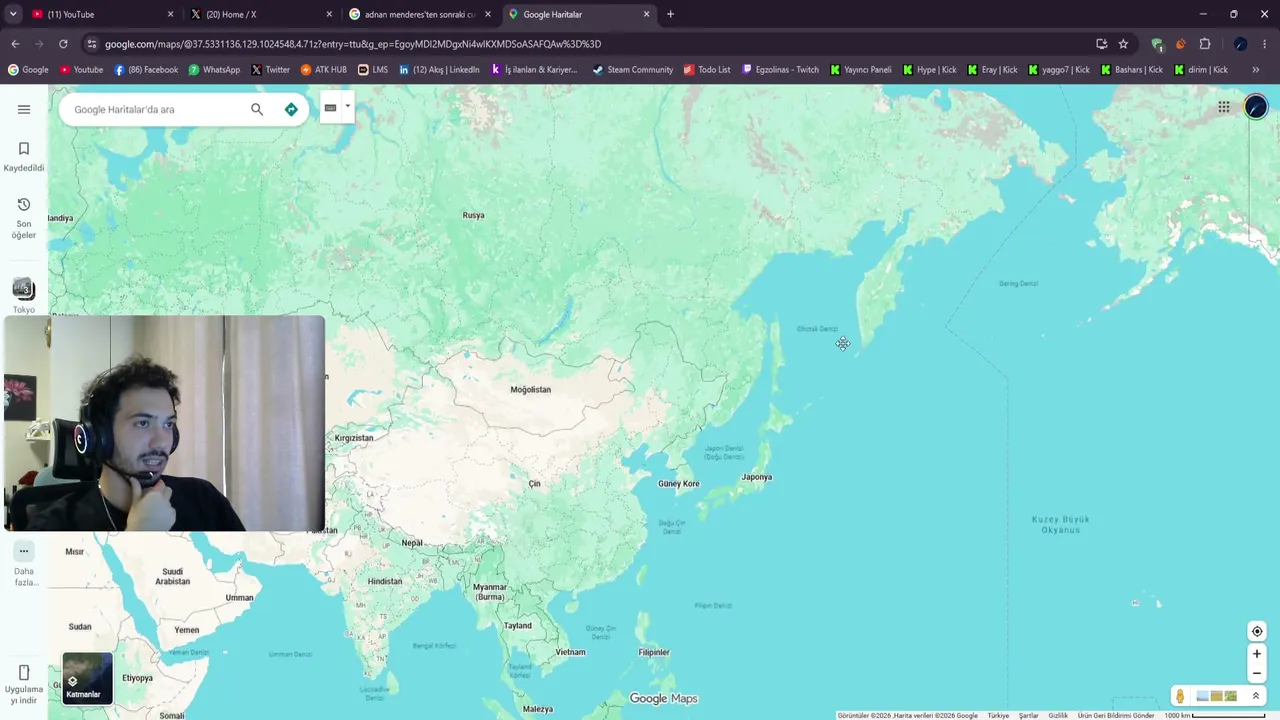Image resolution: width=1280 pixels, height=720 pixels.
Task: Open the LMS bookmark
Action: point(373,70)
